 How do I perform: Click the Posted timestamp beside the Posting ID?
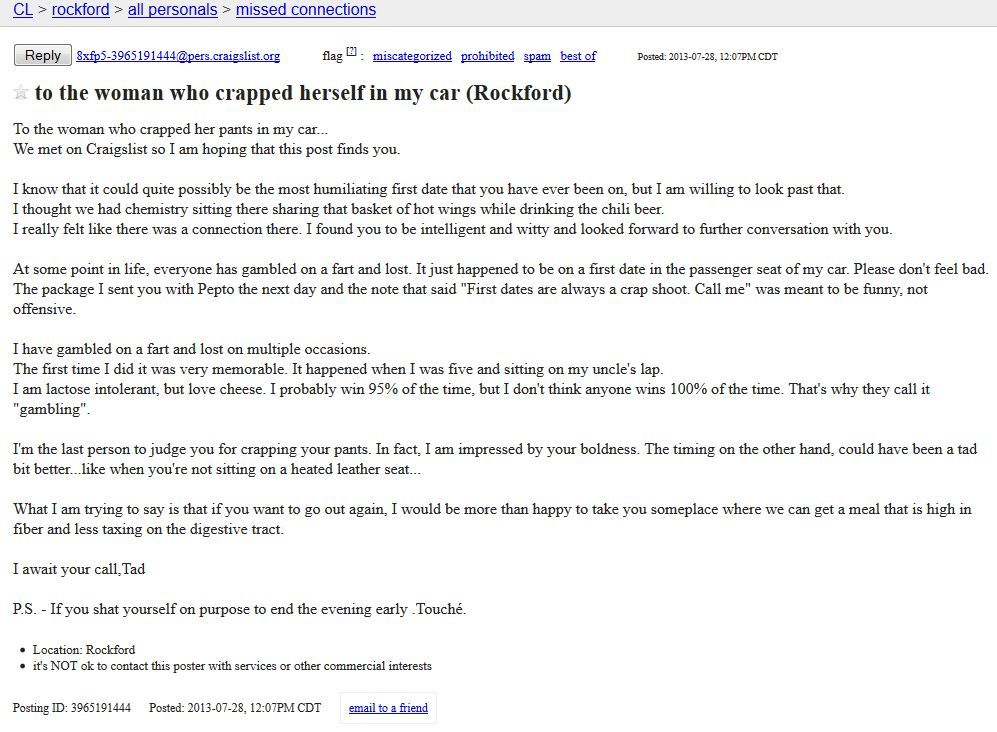pos(235,708)
